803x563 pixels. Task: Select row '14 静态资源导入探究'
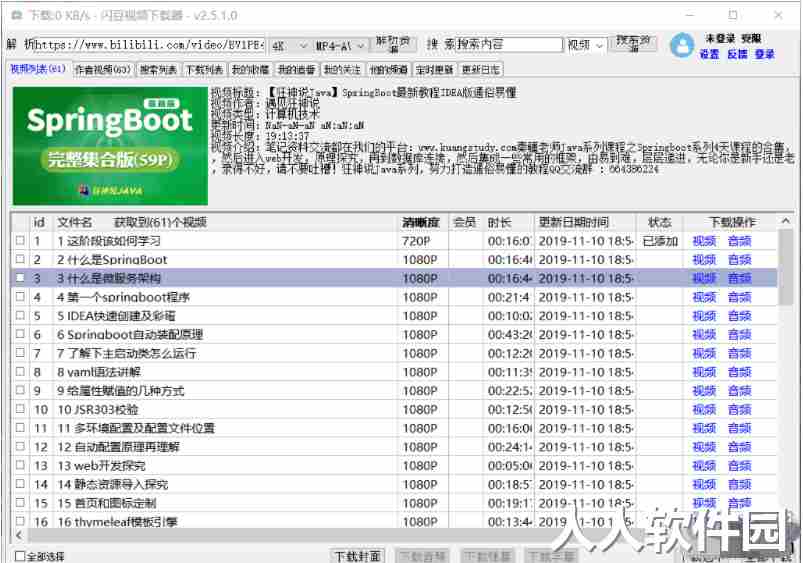[393, 484]
